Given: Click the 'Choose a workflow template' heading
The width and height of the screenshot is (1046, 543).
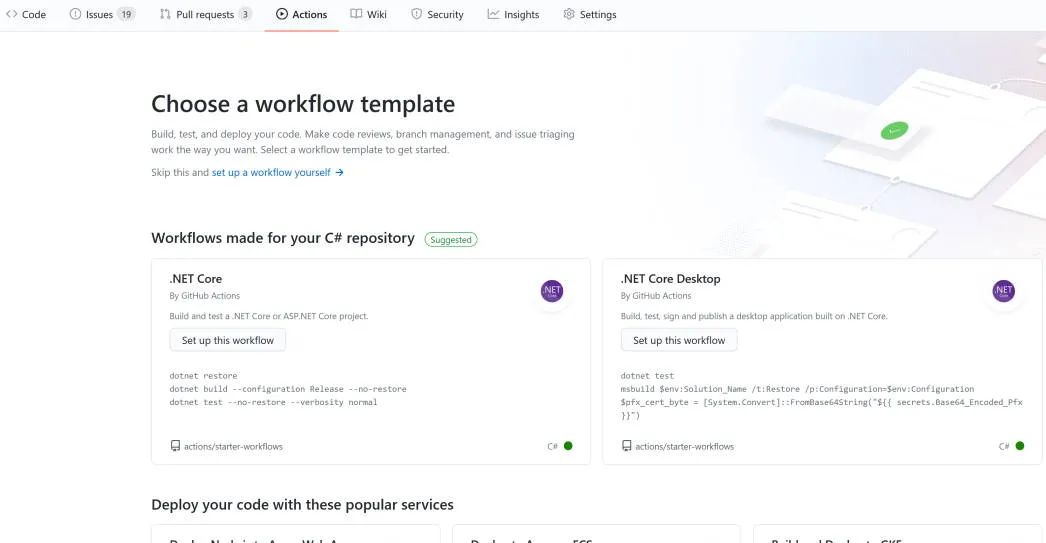Looking at the screenshot, I should (x=303, y=104).
